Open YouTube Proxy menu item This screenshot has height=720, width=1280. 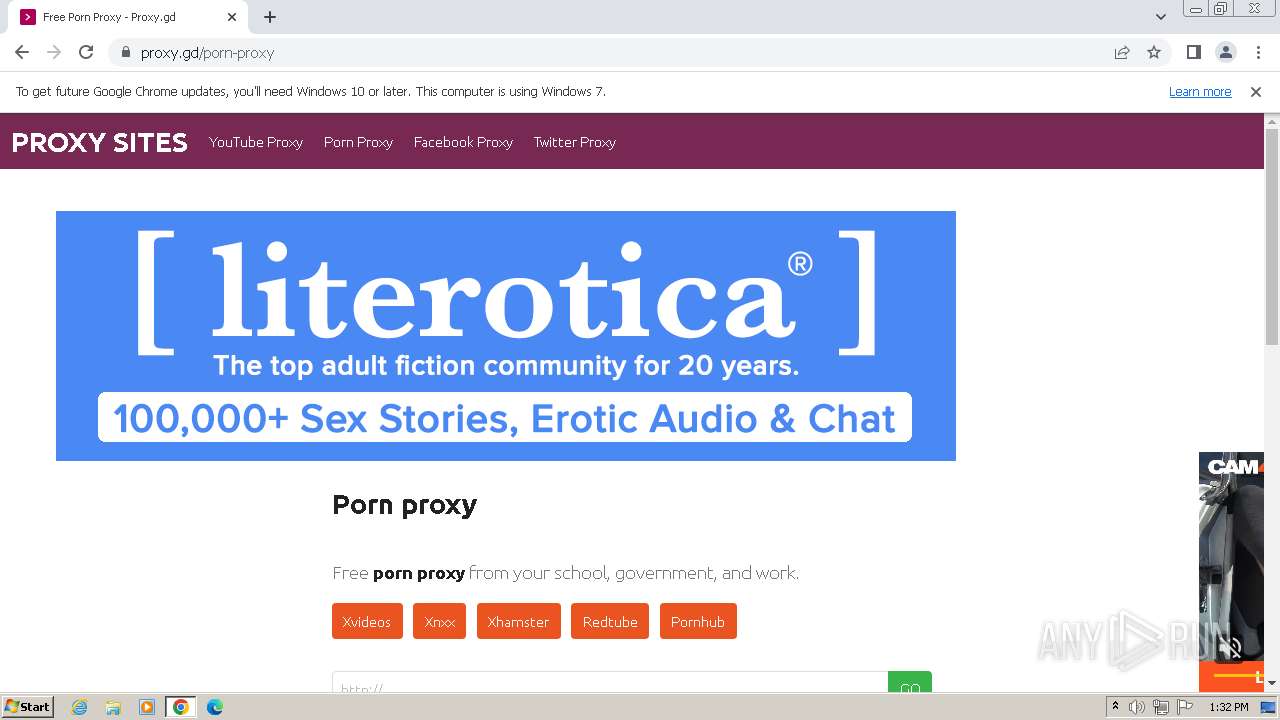(x=256, y=142)
